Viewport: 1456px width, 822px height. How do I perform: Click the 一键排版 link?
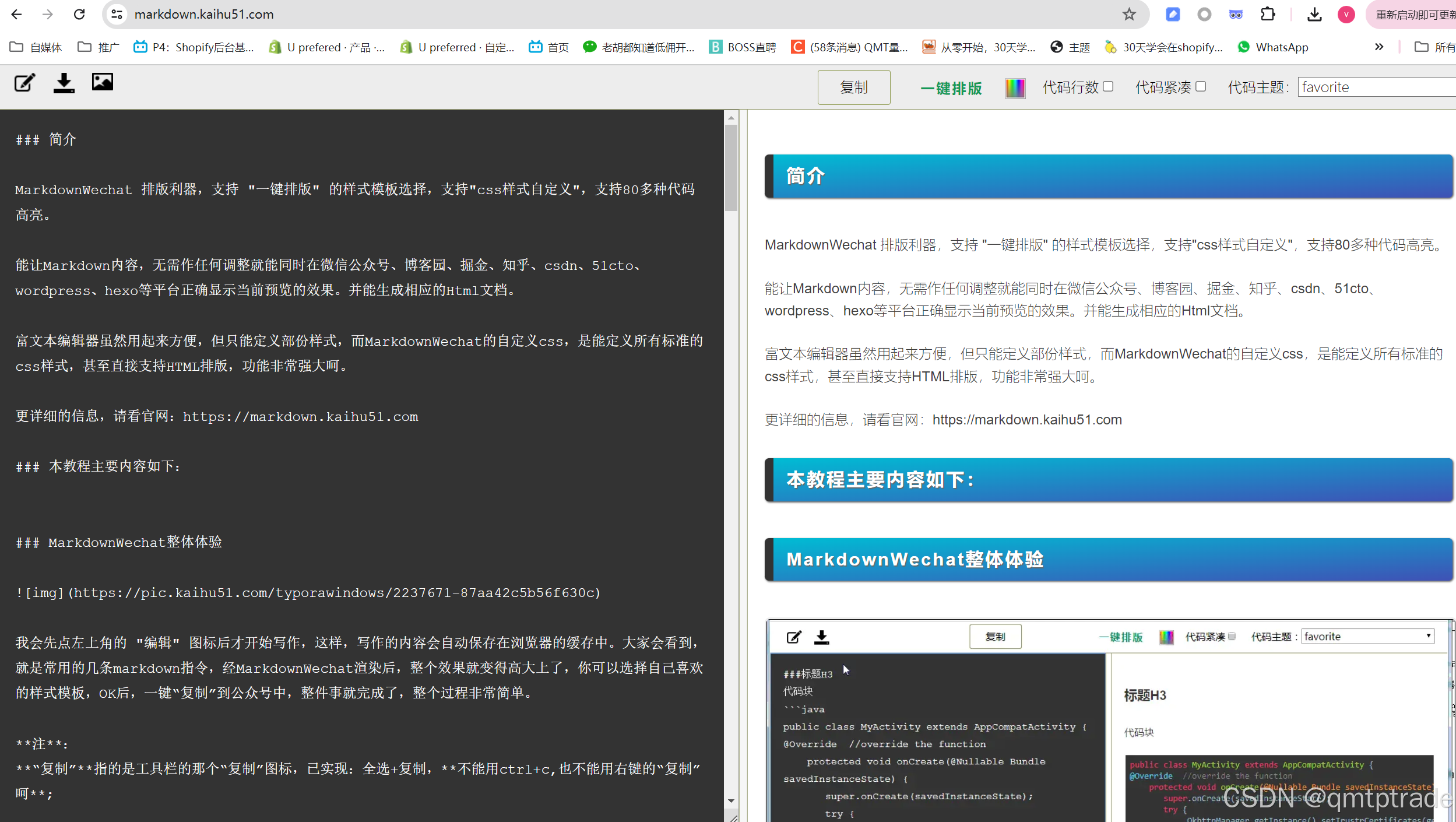(951, 88)
